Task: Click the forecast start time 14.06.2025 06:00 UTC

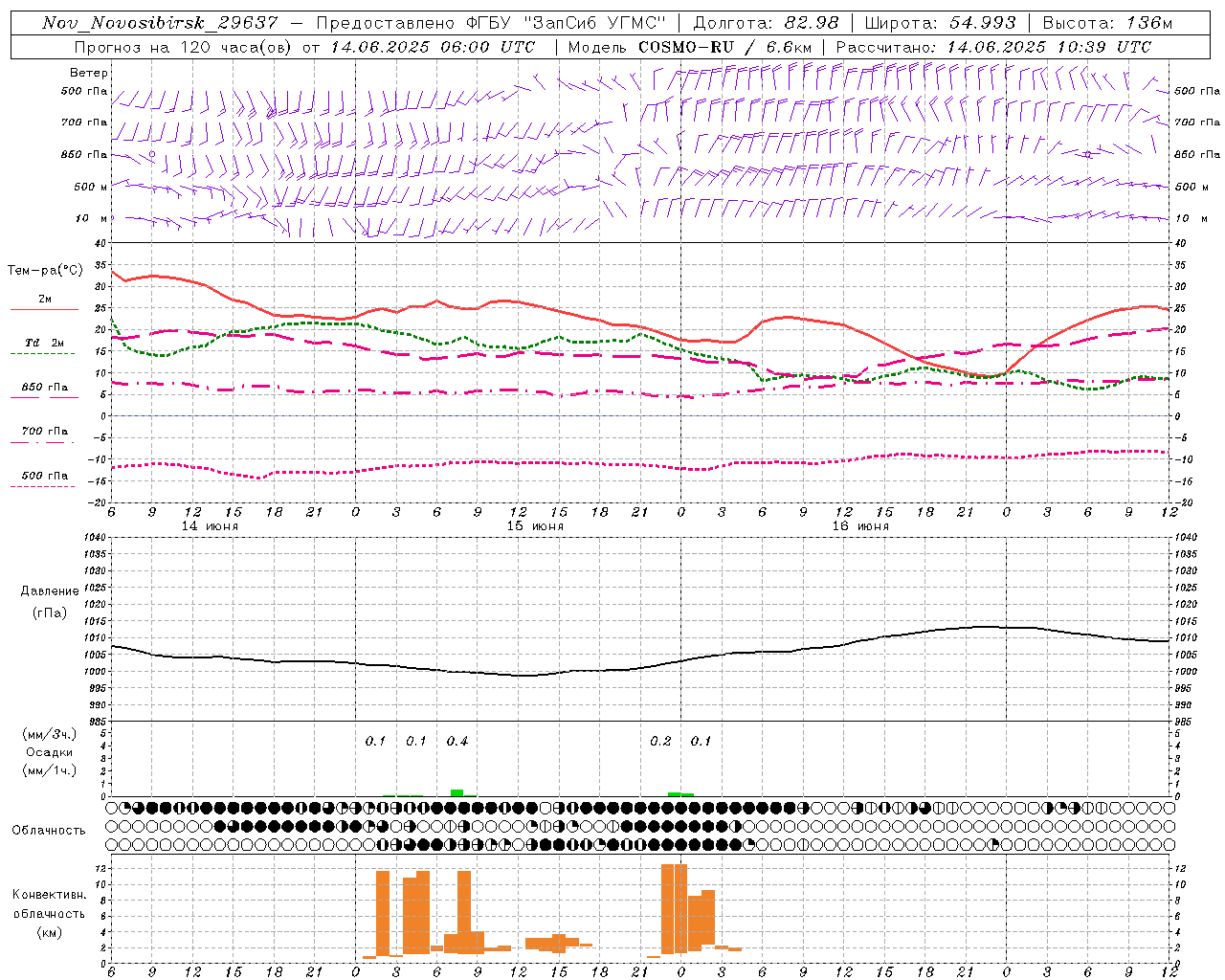Action: pos(433,46)
